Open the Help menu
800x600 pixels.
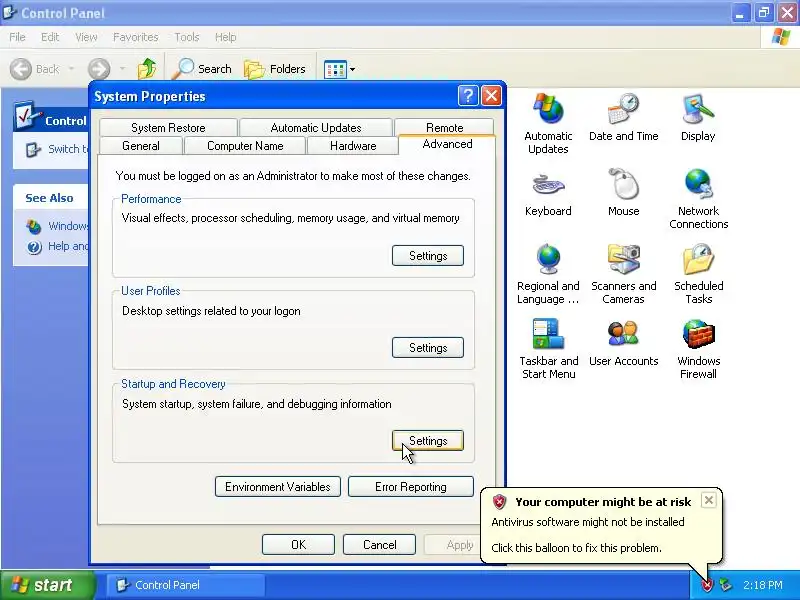point(225,37)
